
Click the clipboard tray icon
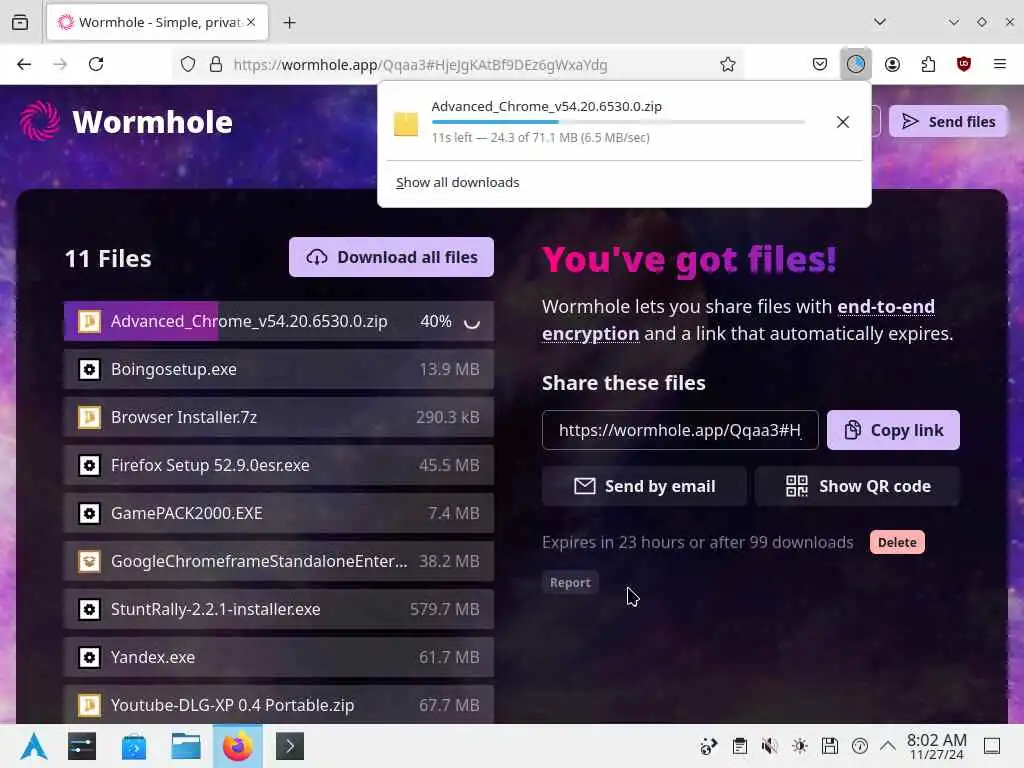(x=739, y=746)
